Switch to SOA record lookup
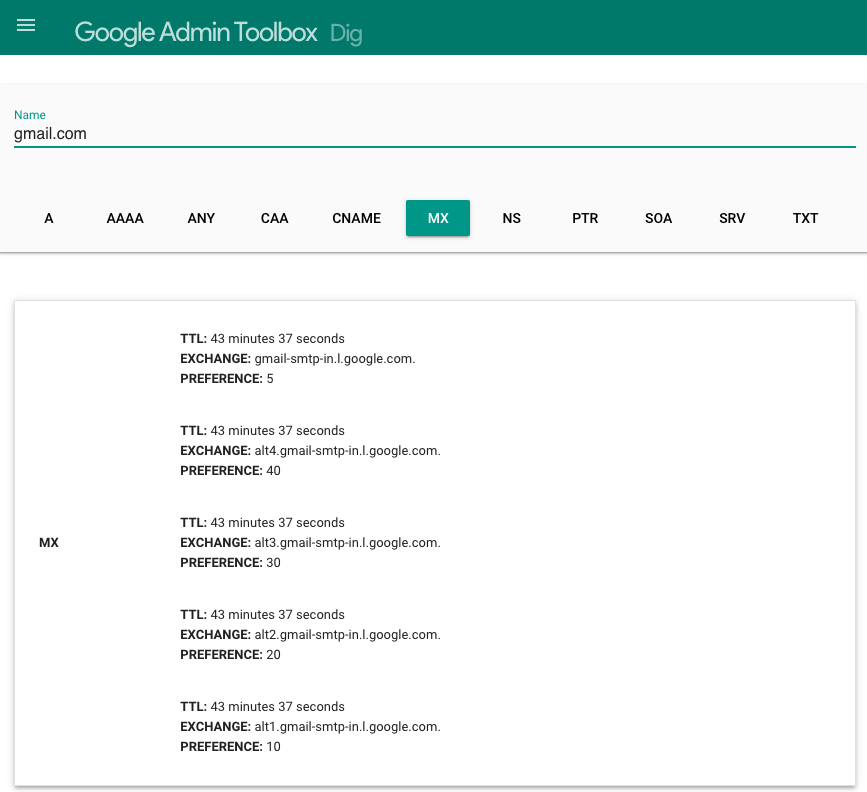 [658, 218]
